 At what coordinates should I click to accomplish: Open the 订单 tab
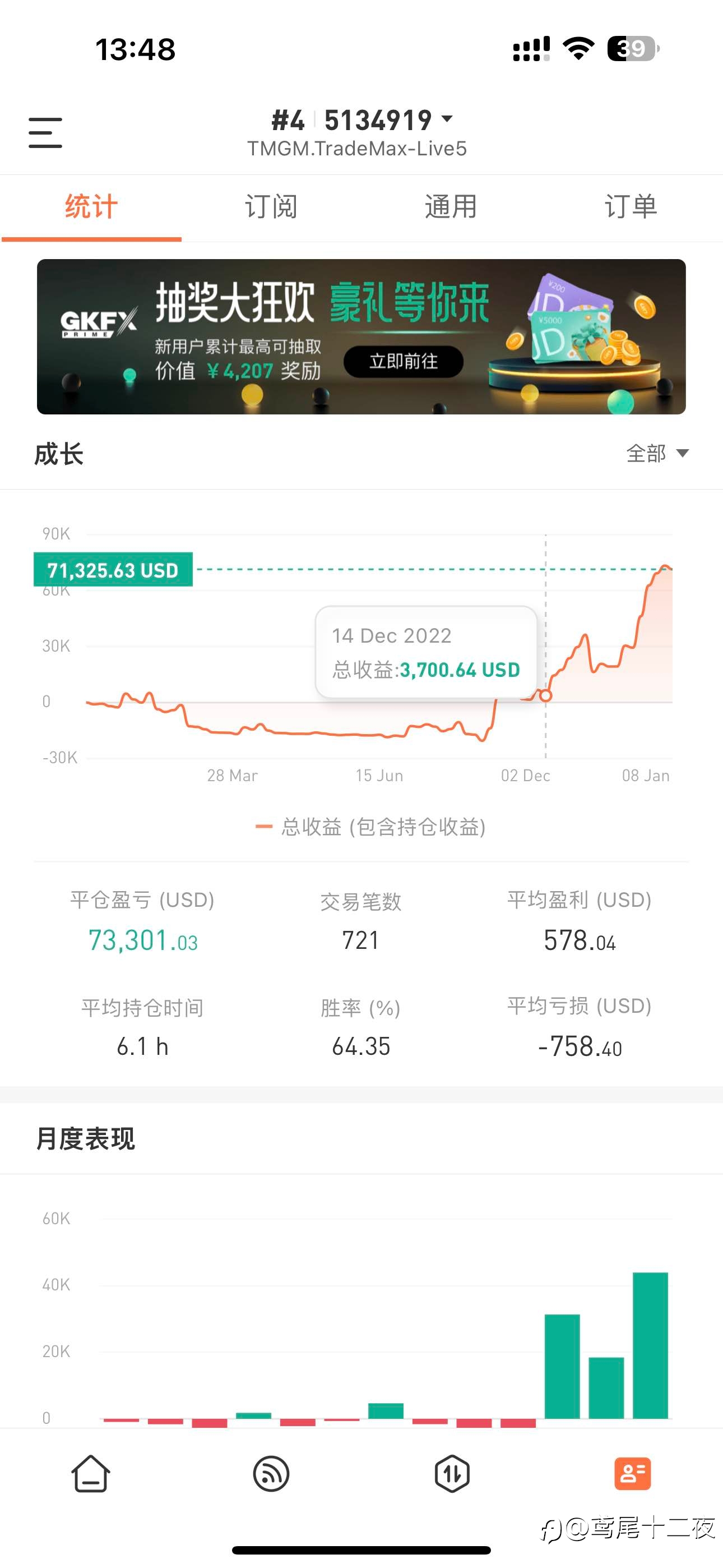pyautogui.click(x=631, y=207)
